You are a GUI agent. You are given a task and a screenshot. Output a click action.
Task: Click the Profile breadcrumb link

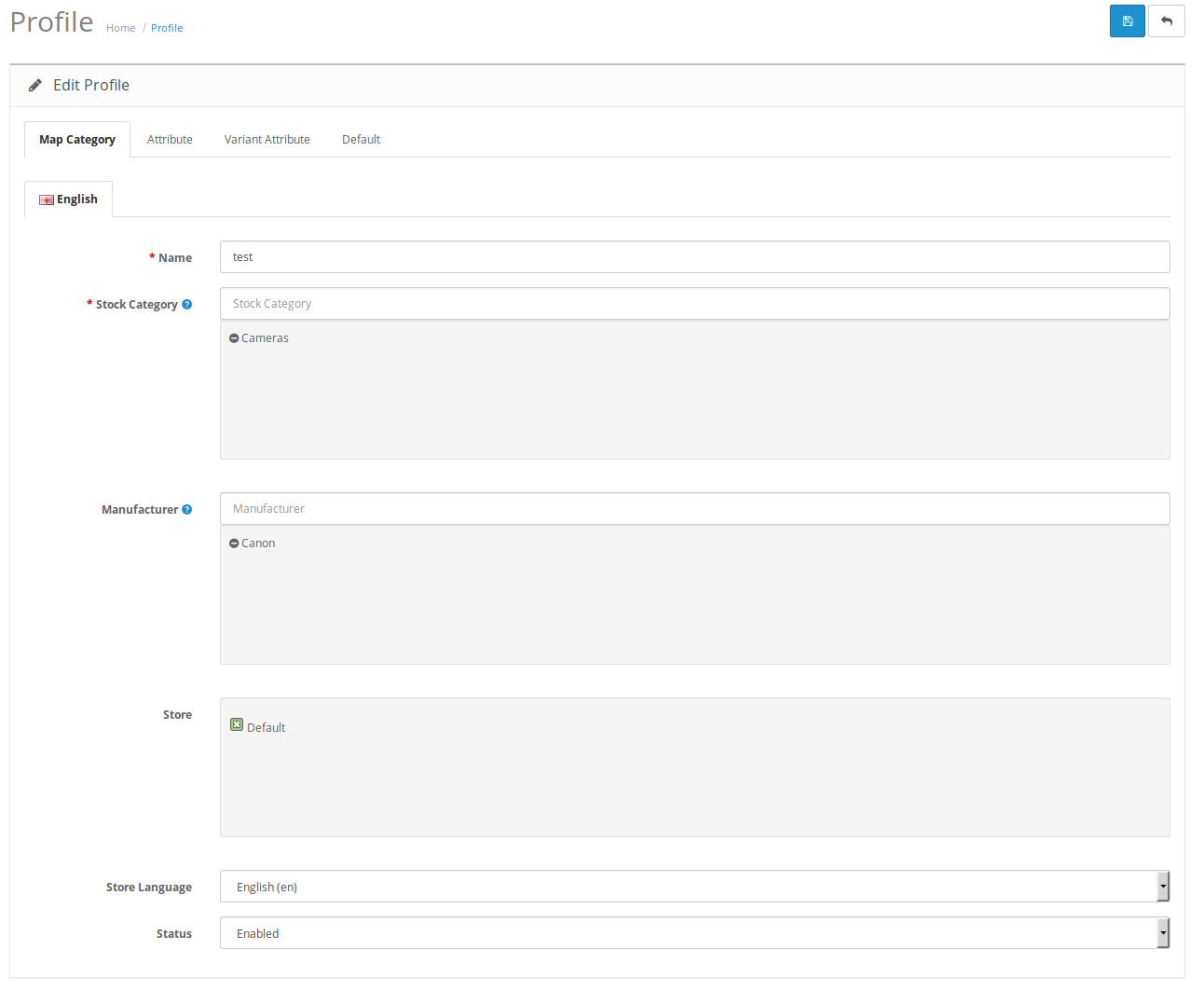[x=167, y=29]
